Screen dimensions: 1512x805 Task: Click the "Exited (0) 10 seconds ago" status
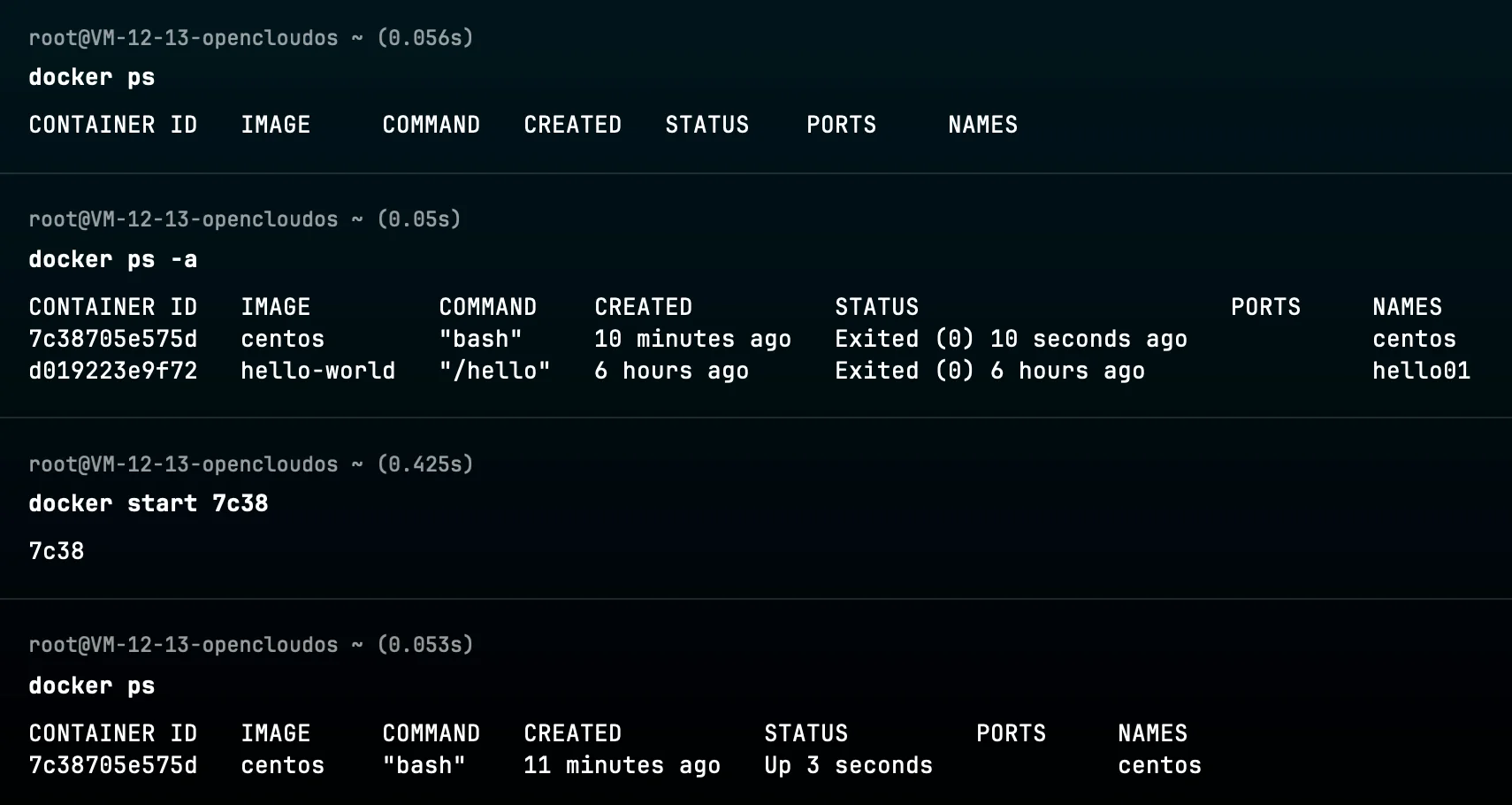pyautogui.click(x=1011, y=339)
